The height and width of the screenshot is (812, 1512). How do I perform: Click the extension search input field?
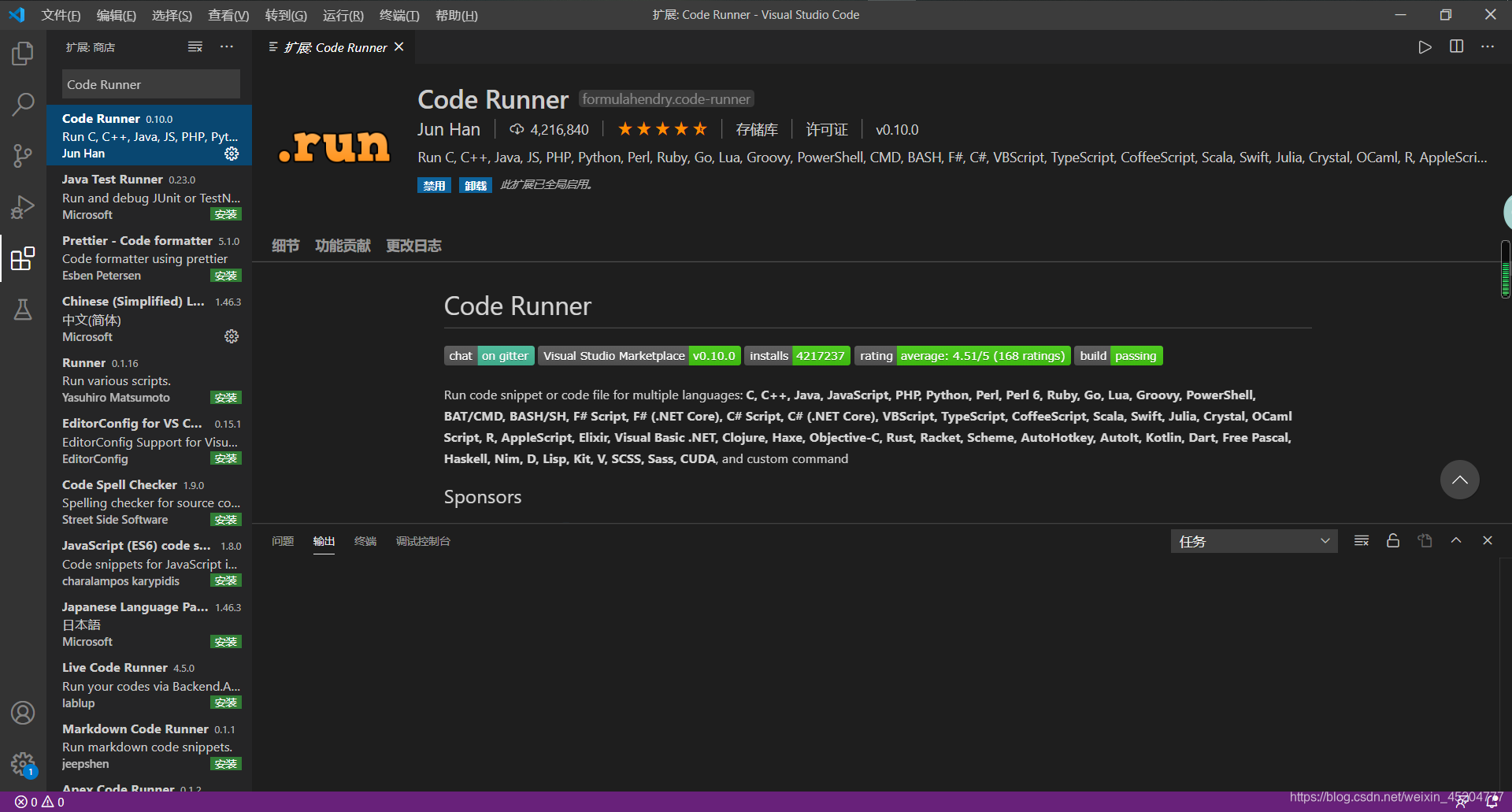tap(151, 84)
